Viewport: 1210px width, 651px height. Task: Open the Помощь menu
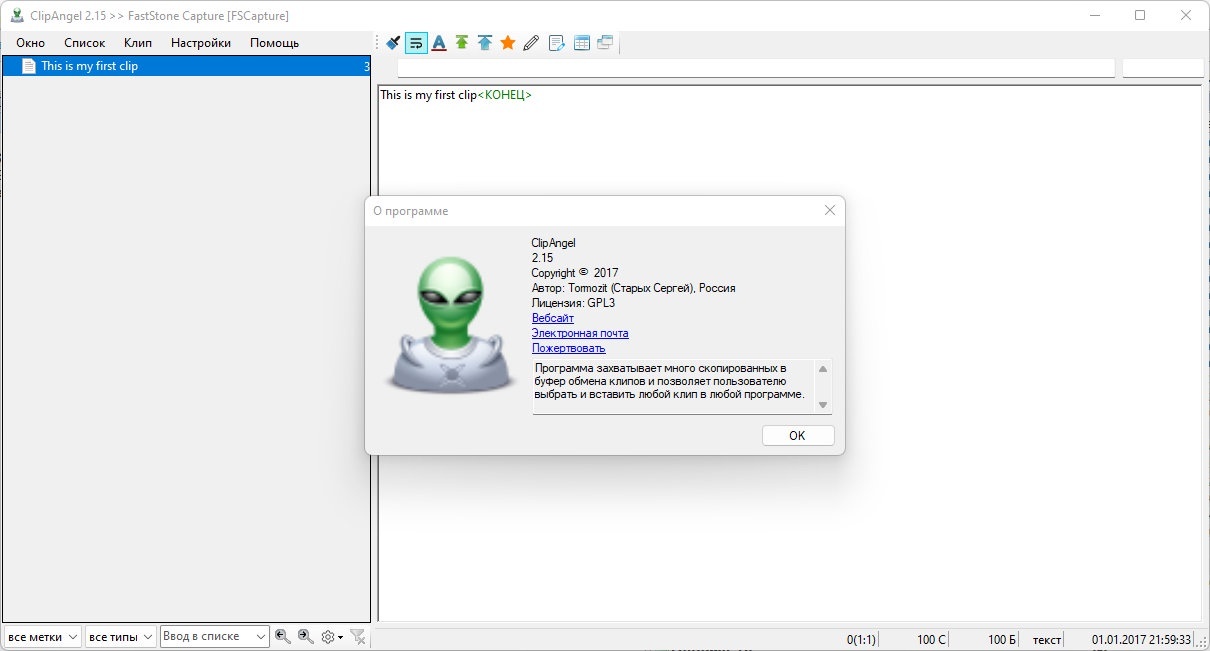coord(275,43)
